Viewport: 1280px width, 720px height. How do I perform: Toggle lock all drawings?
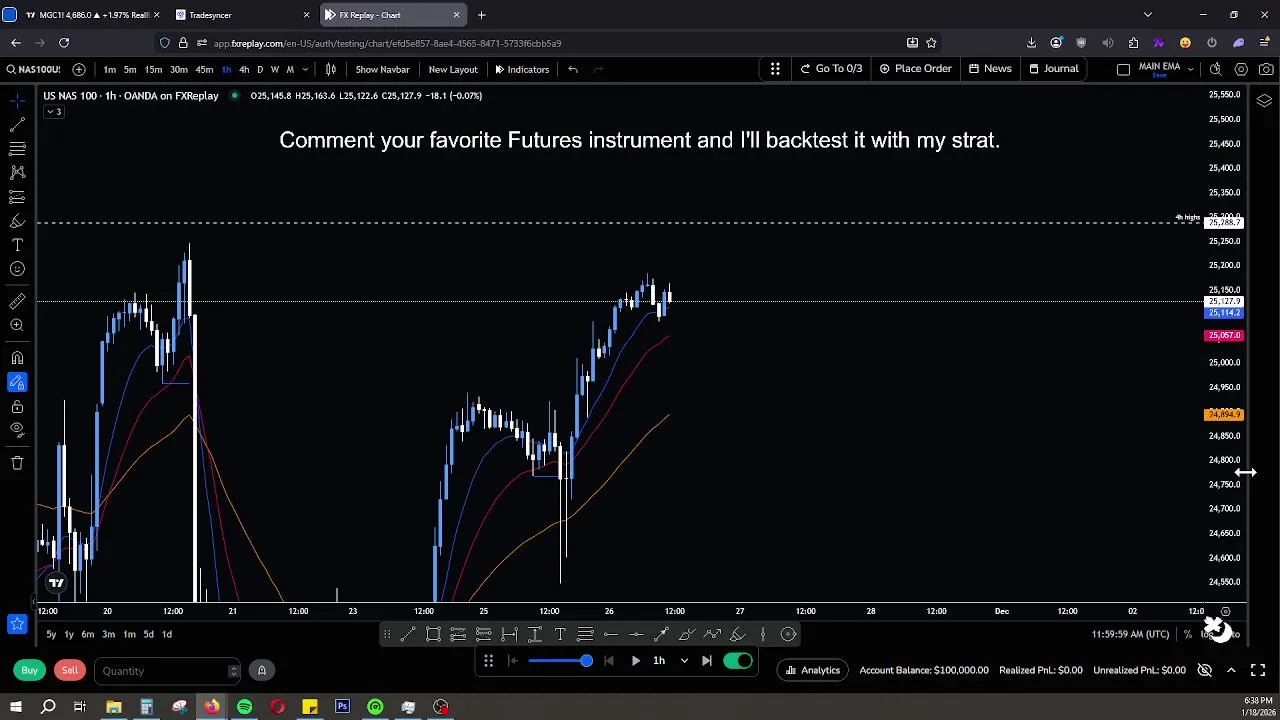[x=17, y=406]
